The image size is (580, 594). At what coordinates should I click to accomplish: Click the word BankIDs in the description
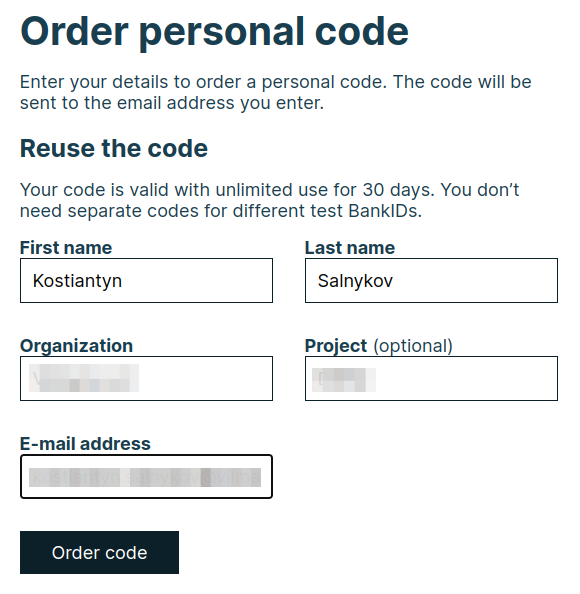tap(385, 211)
